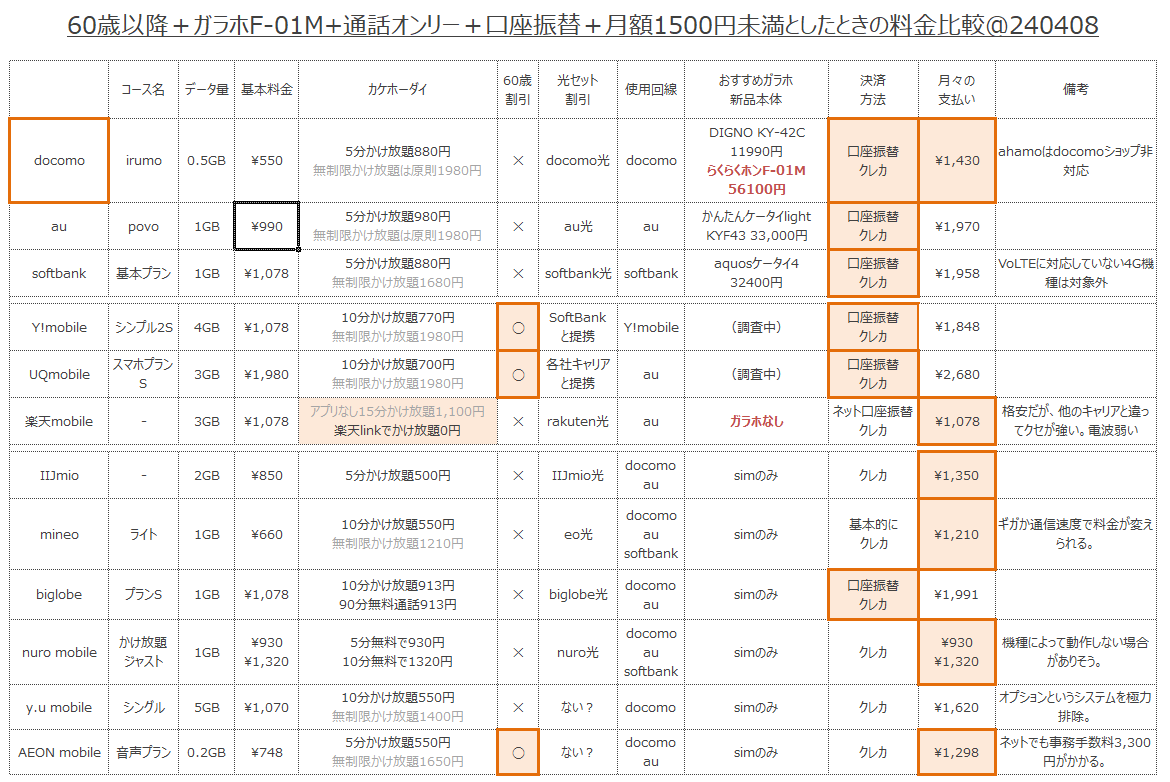Click the nuro mobile carrier name cell
Viewport: 1170px width, 782px height.
pos(59,652)
